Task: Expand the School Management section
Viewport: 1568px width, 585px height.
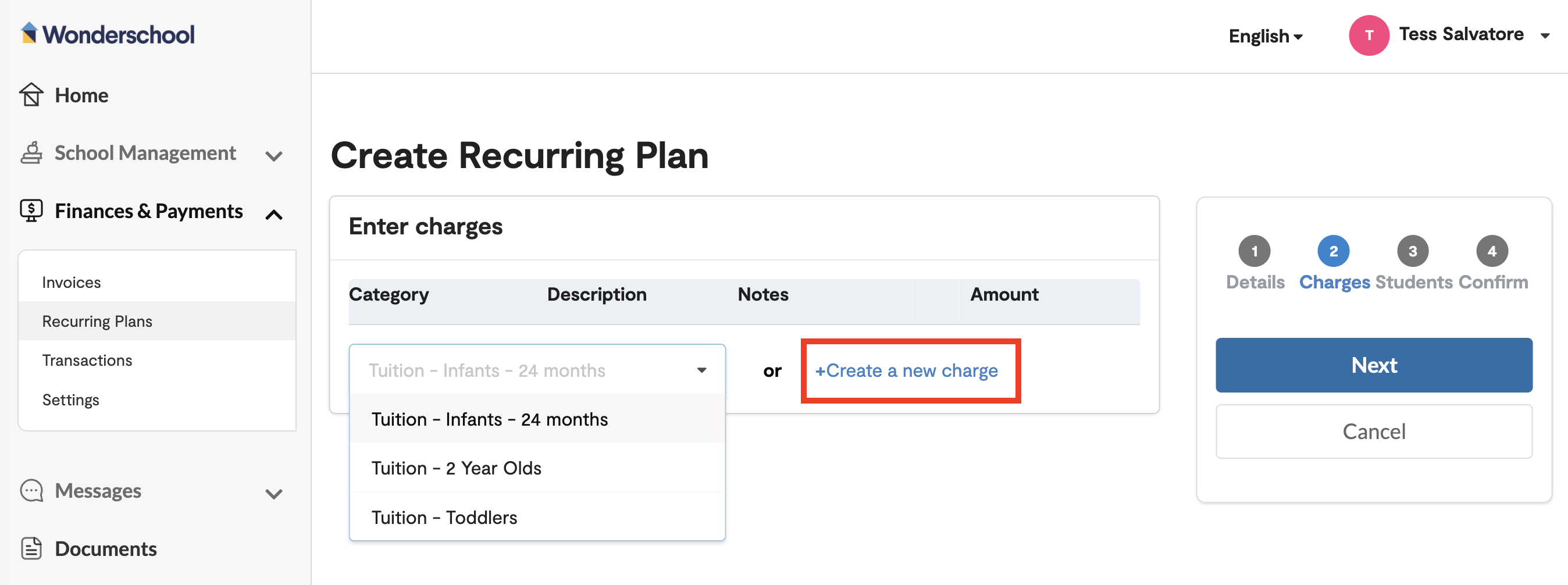Action: [x=274, y=156]
